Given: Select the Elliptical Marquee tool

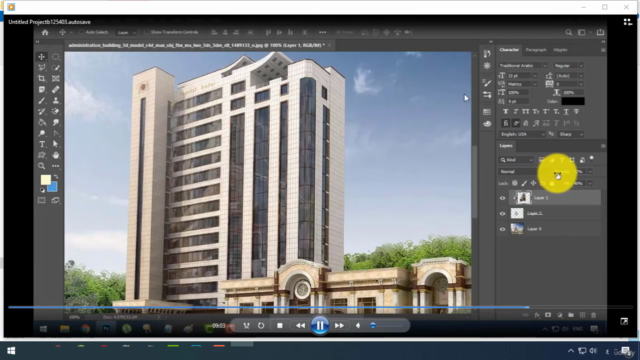Looking at the screenshot, I should click(56, 57).
